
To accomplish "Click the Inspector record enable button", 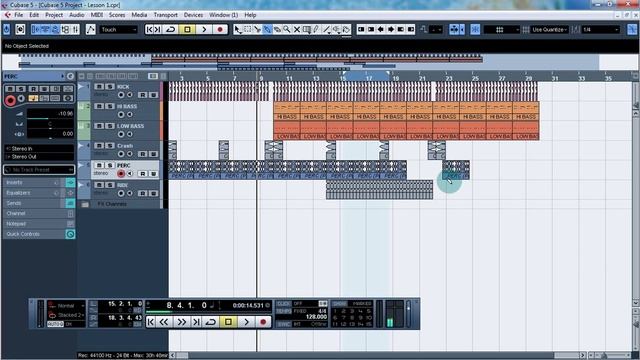I will [10, 100].
